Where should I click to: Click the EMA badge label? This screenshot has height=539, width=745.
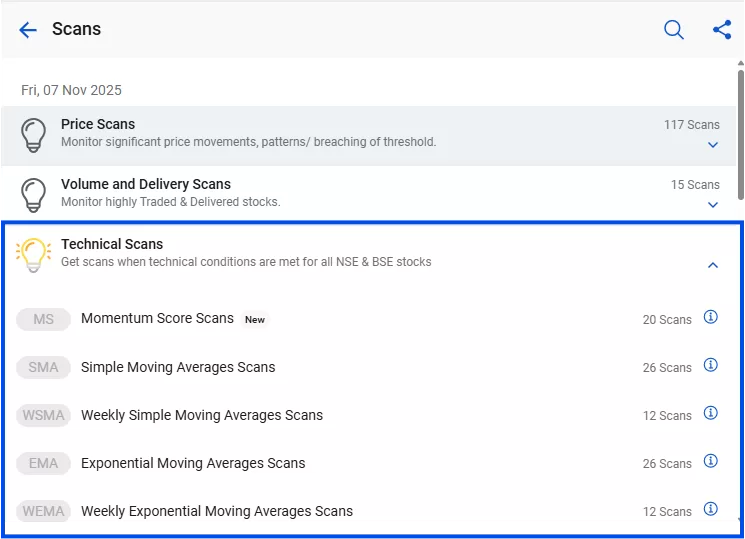(x=43, y=463)
